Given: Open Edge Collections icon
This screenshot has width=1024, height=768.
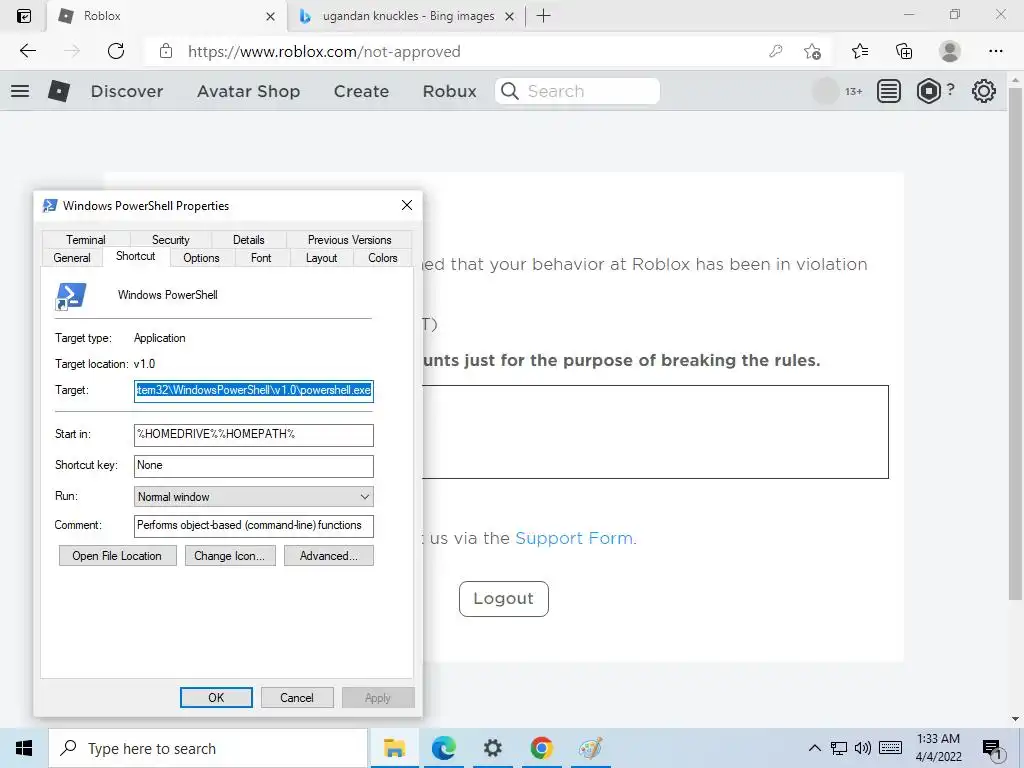Looking at the screenshot, I should pos(904,51).
